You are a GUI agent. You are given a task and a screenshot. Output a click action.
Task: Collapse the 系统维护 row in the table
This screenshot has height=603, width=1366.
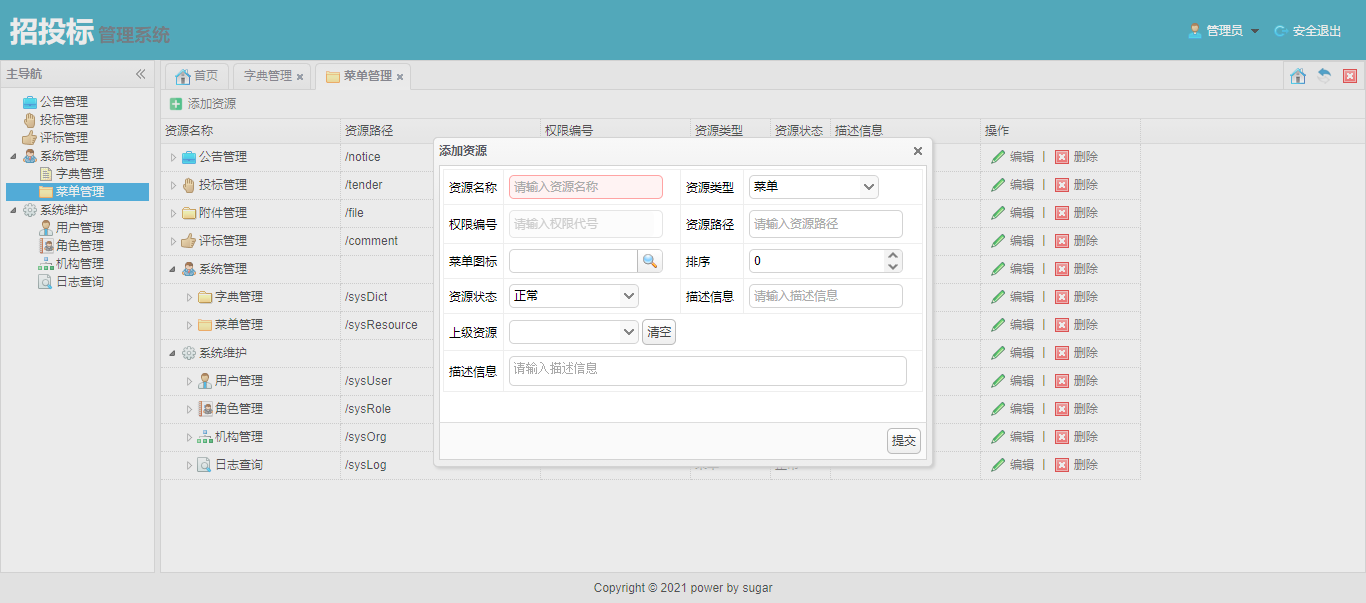coord(173,353)
